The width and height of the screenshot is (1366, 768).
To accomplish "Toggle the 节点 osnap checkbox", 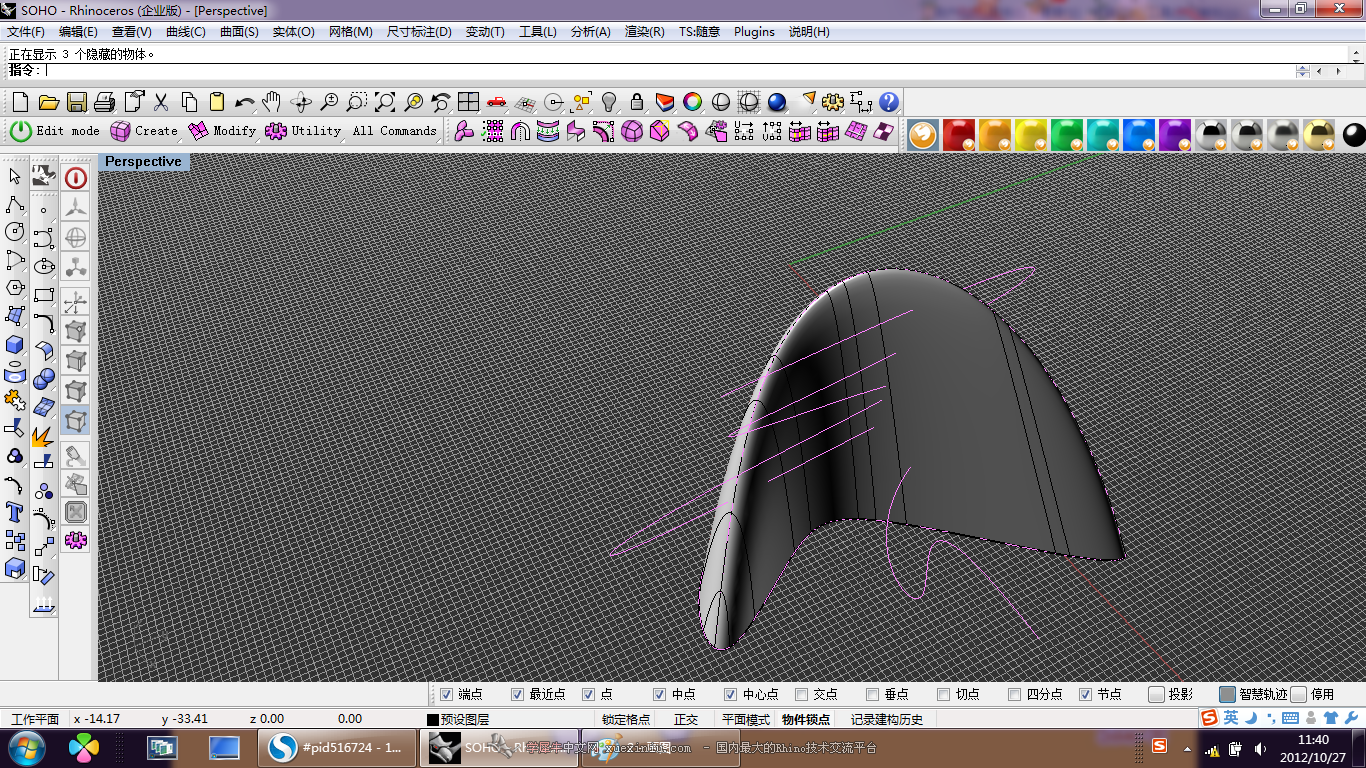I will coord(1086,694).
